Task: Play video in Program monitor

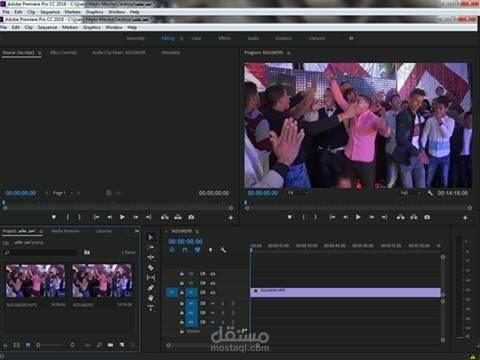Action: click(358, 217)
